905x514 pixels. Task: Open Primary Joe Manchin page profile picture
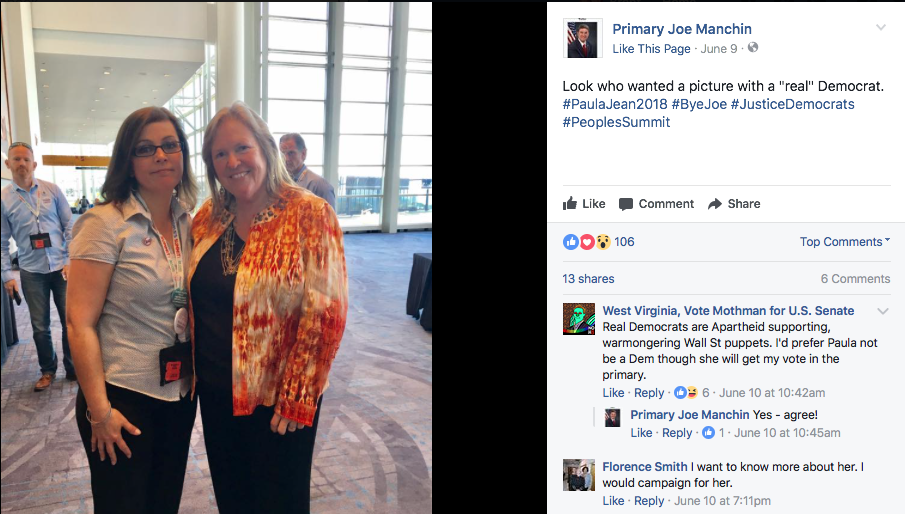point(583,38)
